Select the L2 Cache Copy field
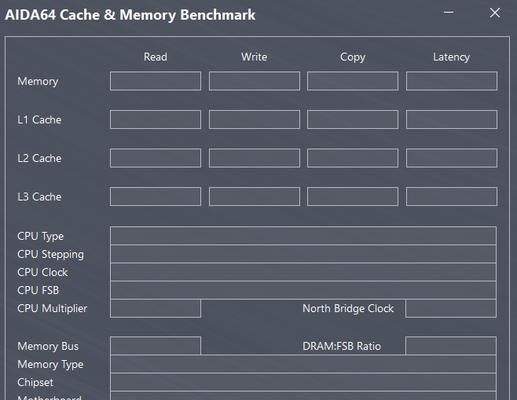517x400 pixels. (353, 158)
